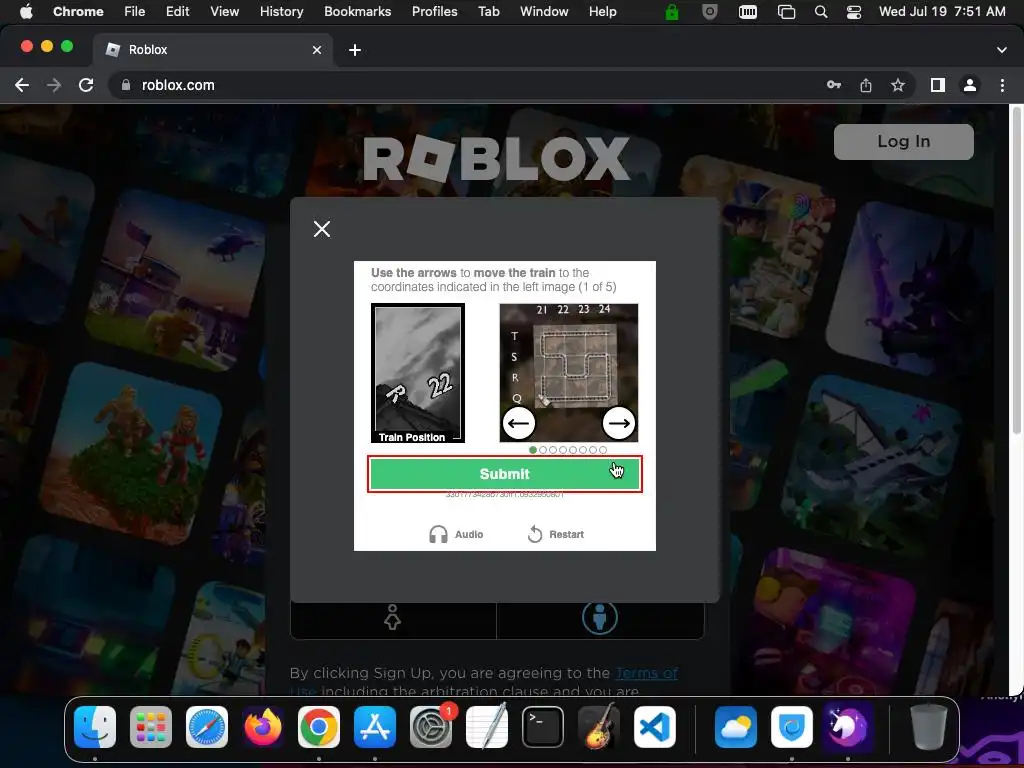Bookmark this tab with the star icon
This screenshot has width=1024, height=768.
point(898,85)
